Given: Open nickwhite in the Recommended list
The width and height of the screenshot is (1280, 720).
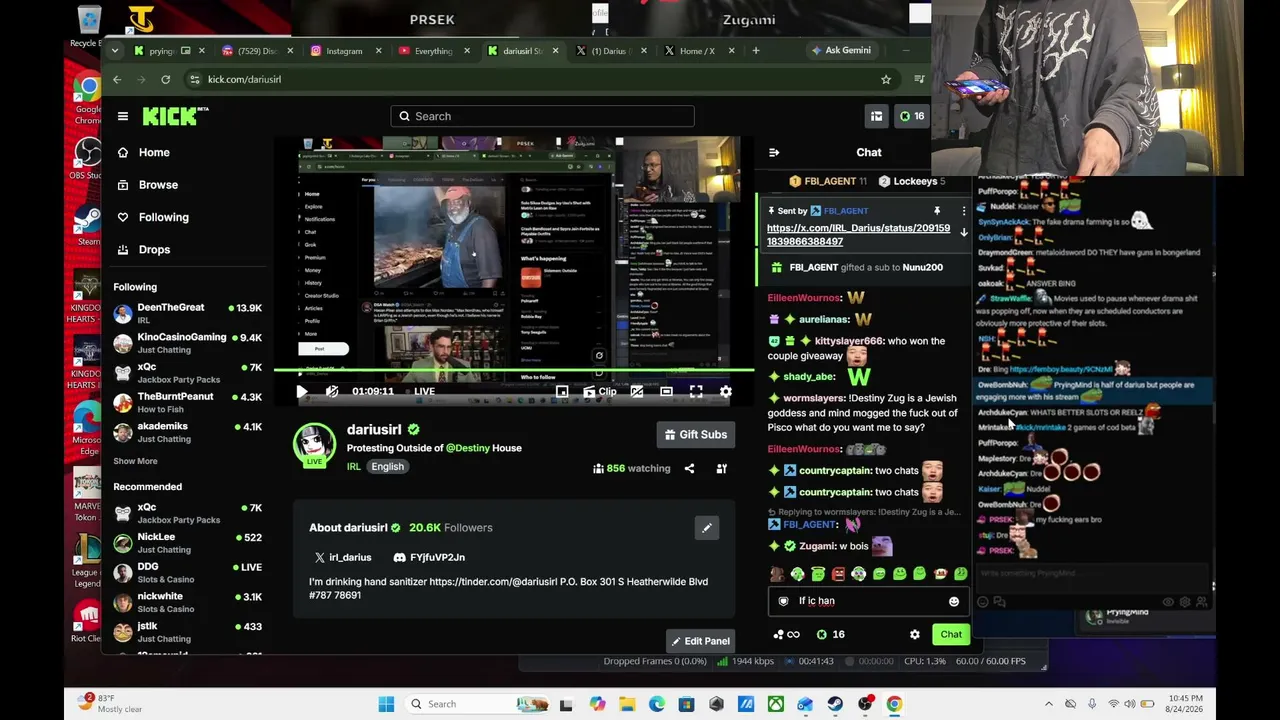Looking at the screenshot, I should click(x=188, y=602).
